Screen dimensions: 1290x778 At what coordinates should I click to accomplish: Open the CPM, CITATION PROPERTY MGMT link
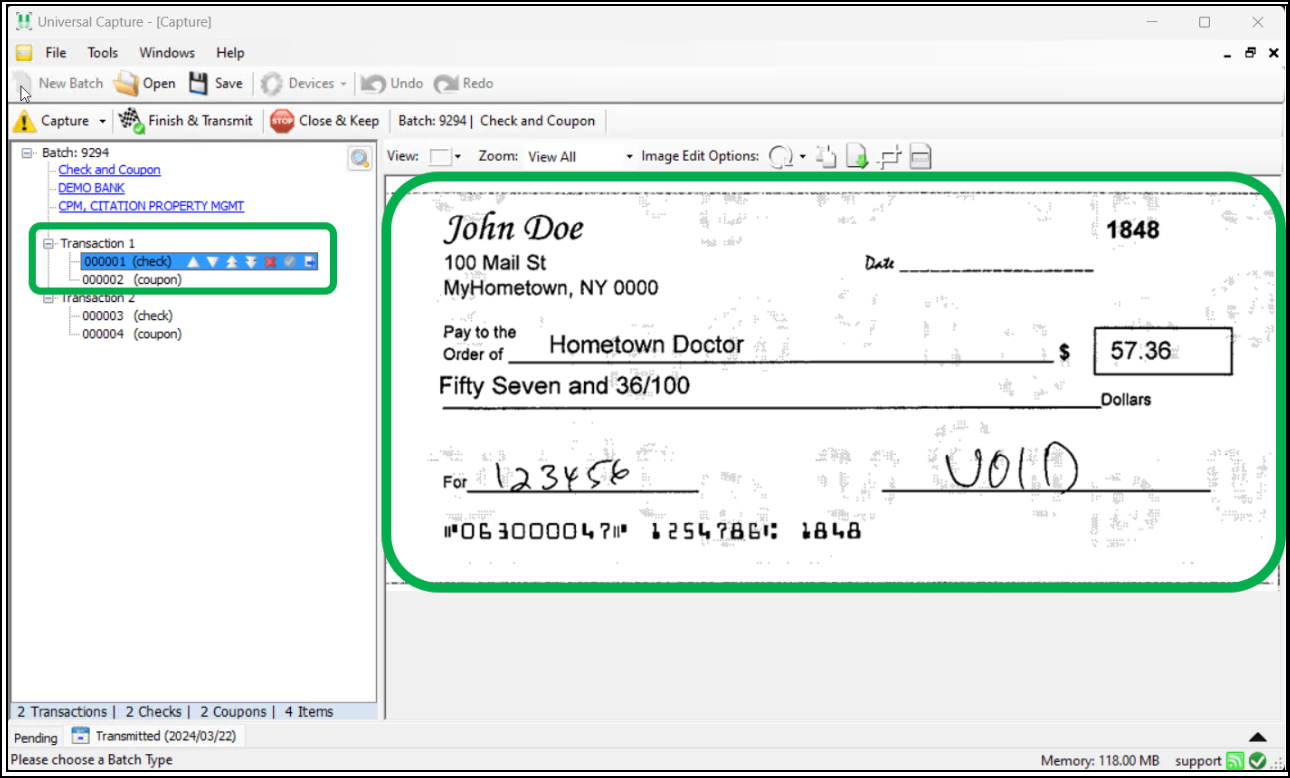click(150, 206)
